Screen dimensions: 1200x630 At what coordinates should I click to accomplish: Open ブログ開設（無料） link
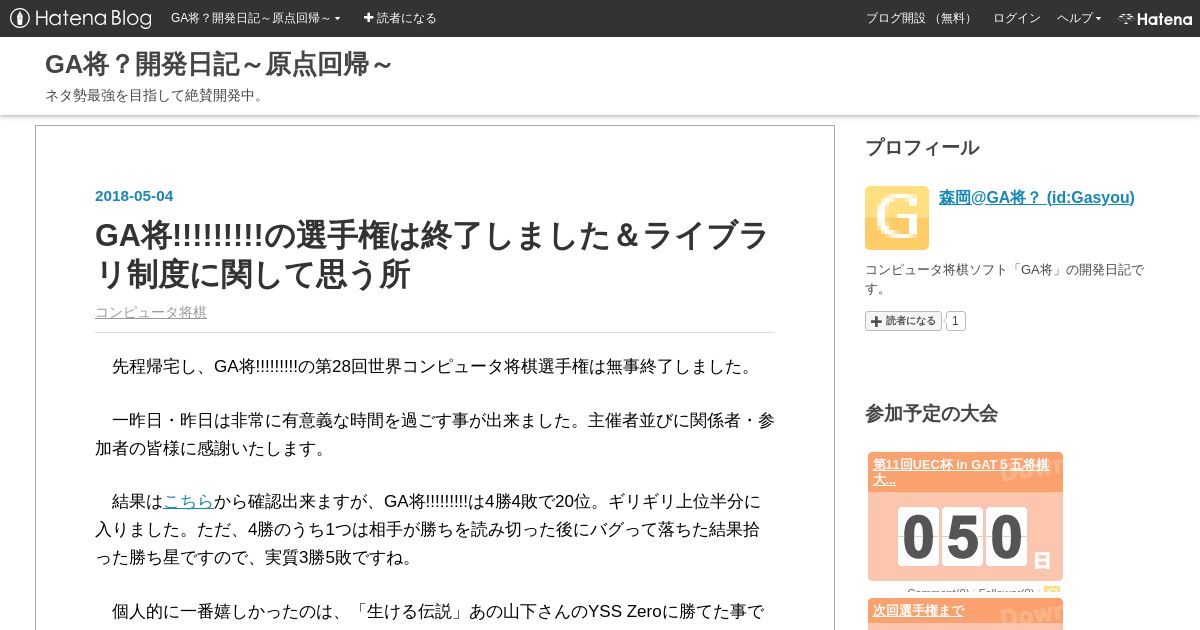(x=921, y=18)
